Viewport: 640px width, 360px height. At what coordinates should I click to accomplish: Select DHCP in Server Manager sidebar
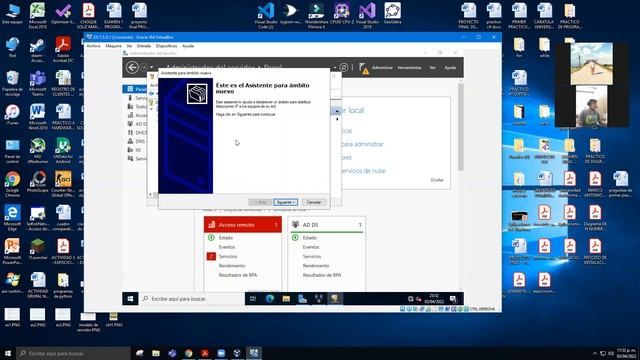pos(136,133)
